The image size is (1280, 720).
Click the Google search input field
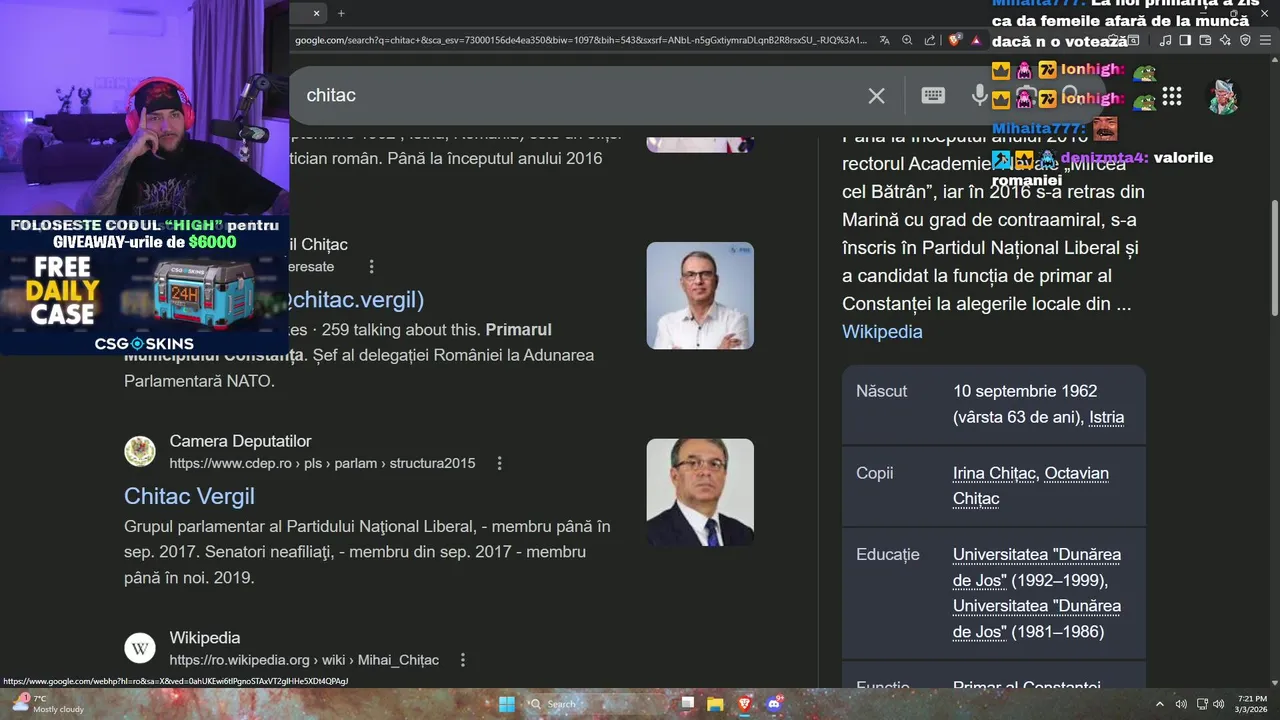tap(580, 95)
